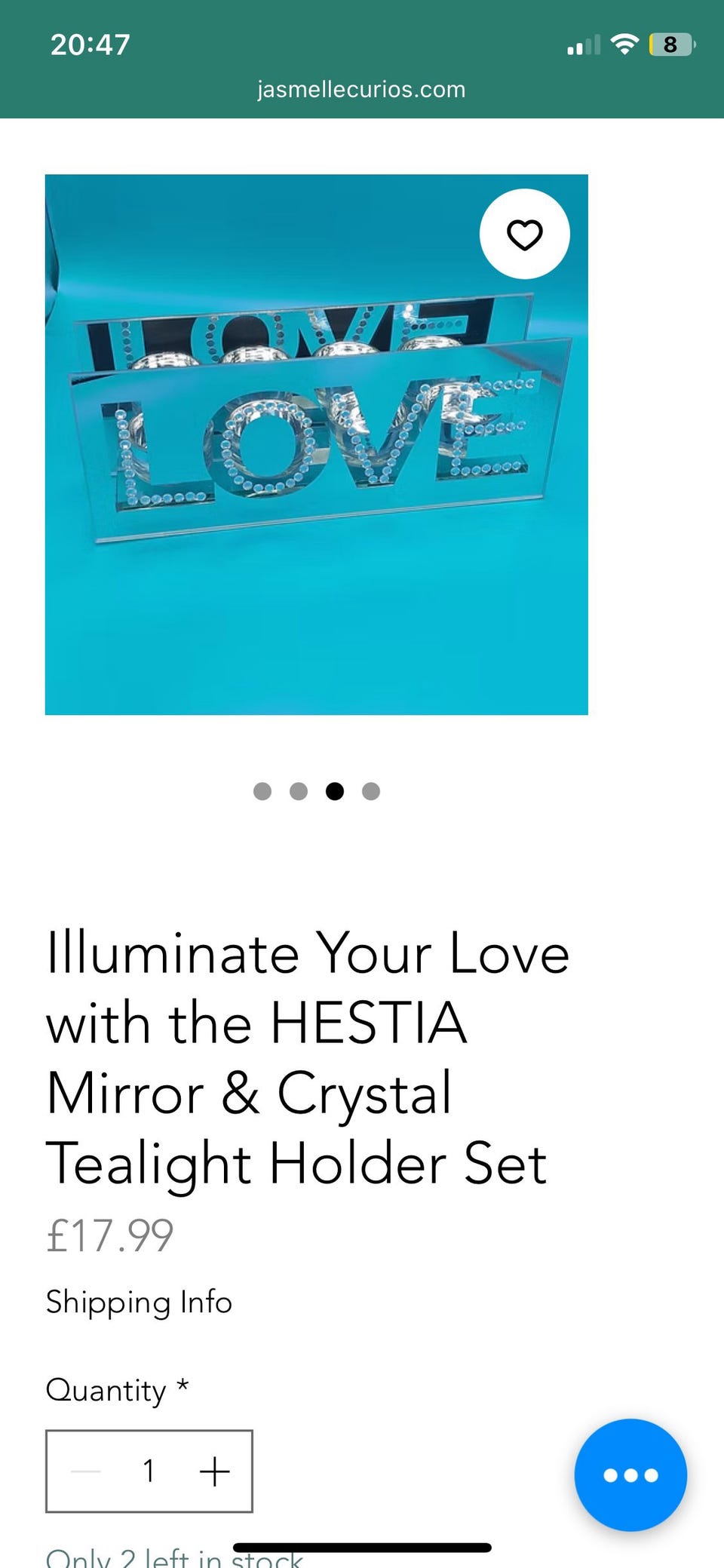
Task: Decrease quantity with the minus icon
Action: (86, 1471)
